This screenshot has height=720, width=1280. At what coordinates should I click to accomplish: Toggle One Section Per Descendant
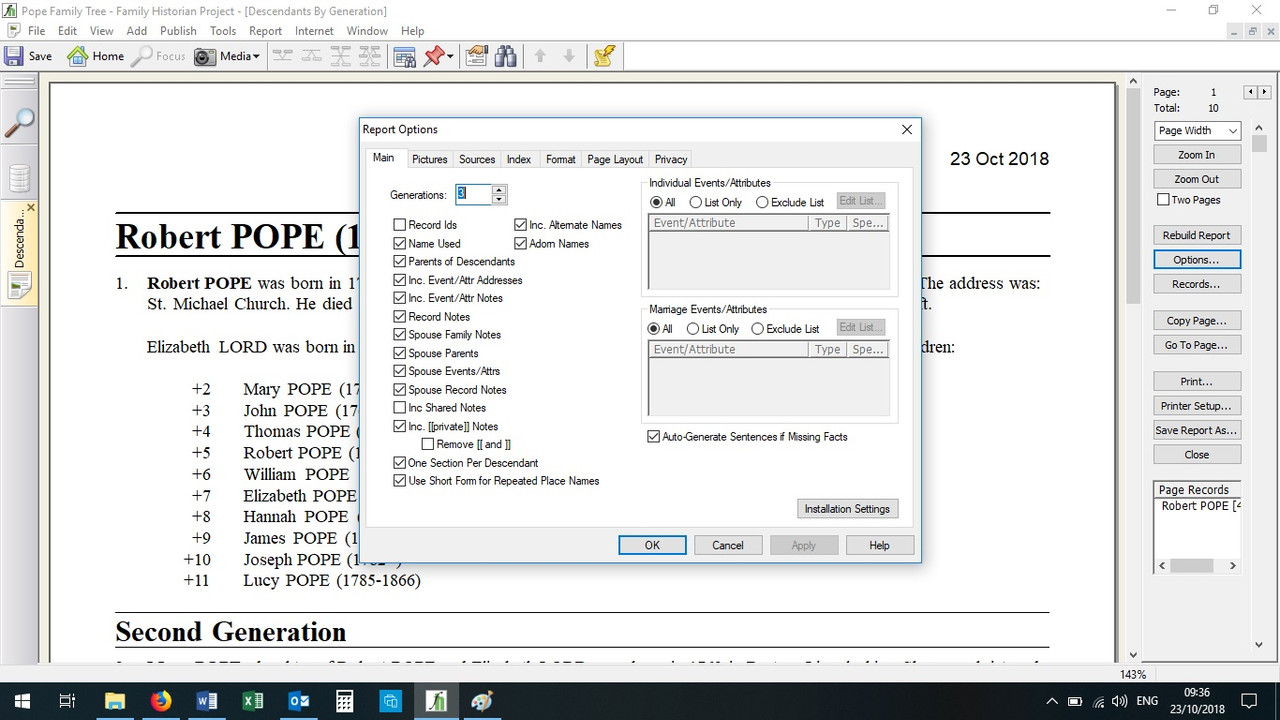point(400,463)
